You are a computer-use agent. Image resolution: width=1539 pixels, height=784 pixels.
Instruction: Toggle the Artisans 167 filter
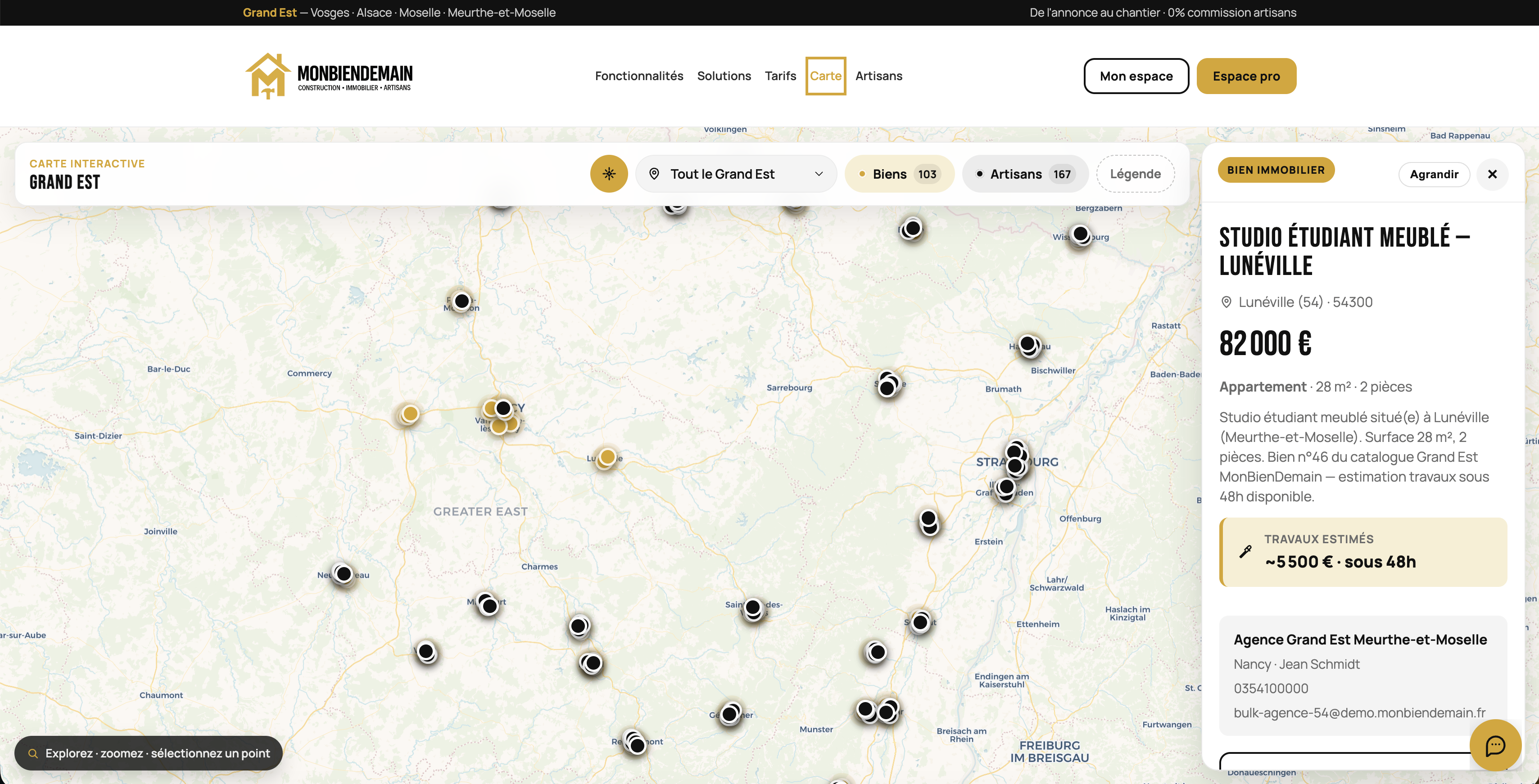[x=1025, y=174]
